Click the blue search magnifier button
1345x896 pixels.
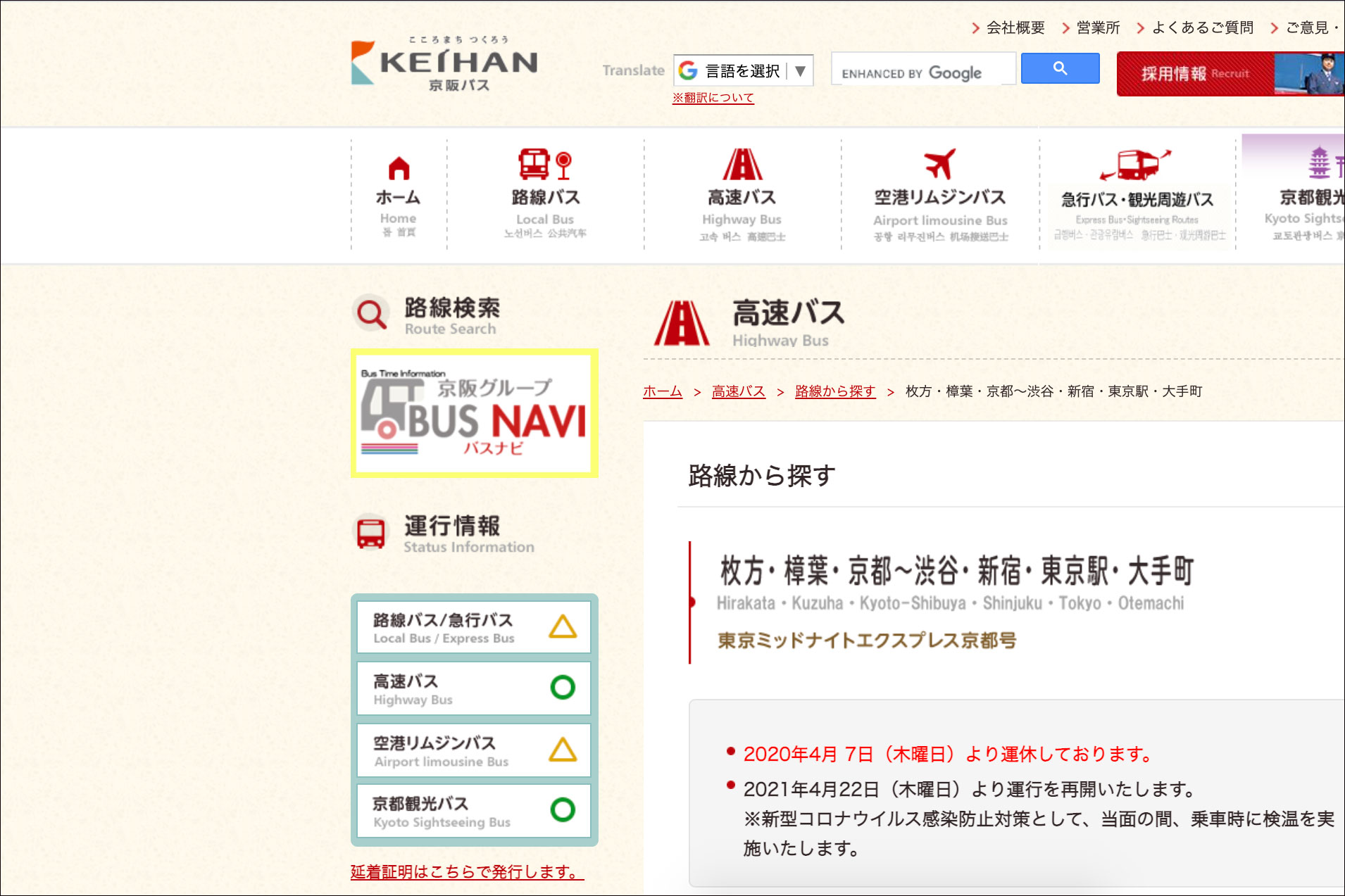coord(1060,68)
